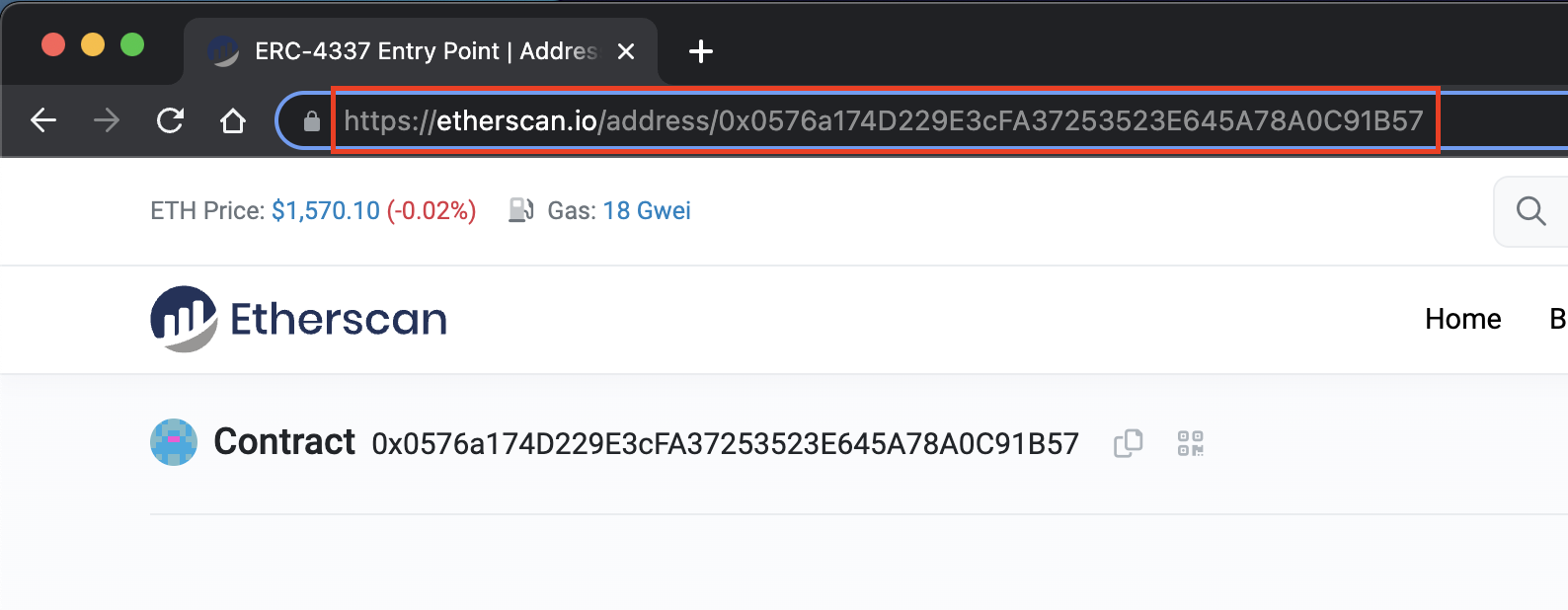Screen dimensions: 1568x610
Task: Go back using the browser back arrow
Action: (41, 119)
